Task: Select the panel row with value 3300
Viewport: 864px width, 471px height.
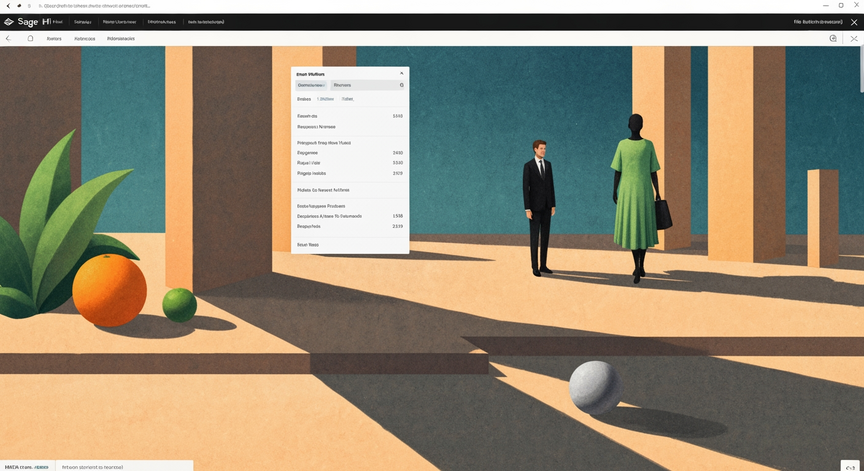Action: coord(350,163)
